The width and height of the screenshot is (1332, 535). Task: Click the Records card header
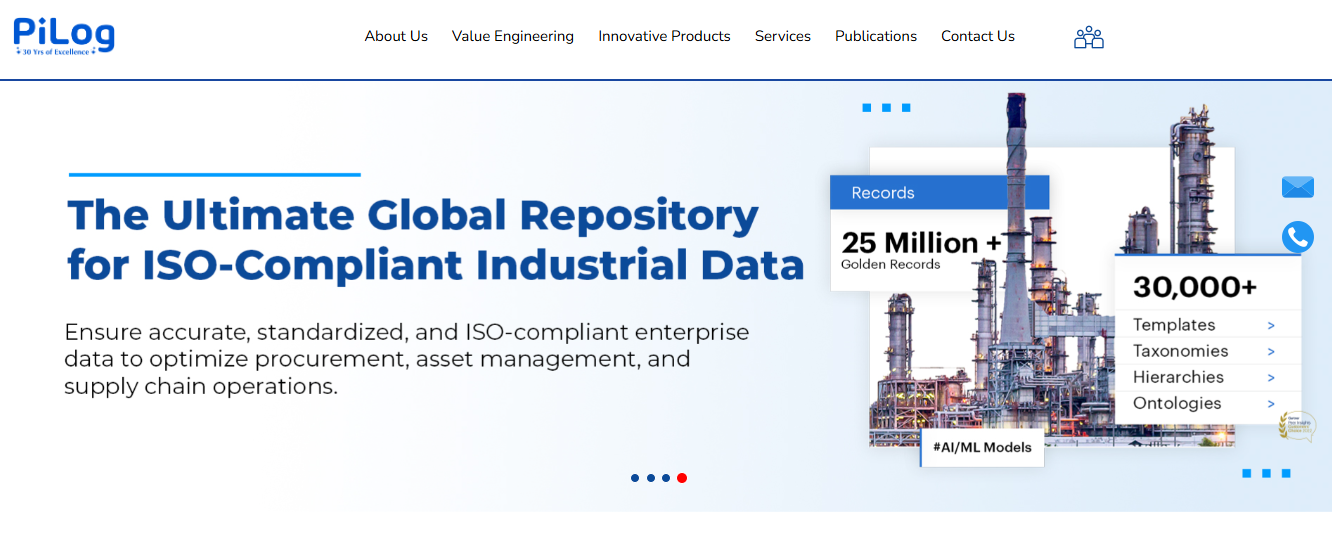pyautogui.click(x=940, y=193)
